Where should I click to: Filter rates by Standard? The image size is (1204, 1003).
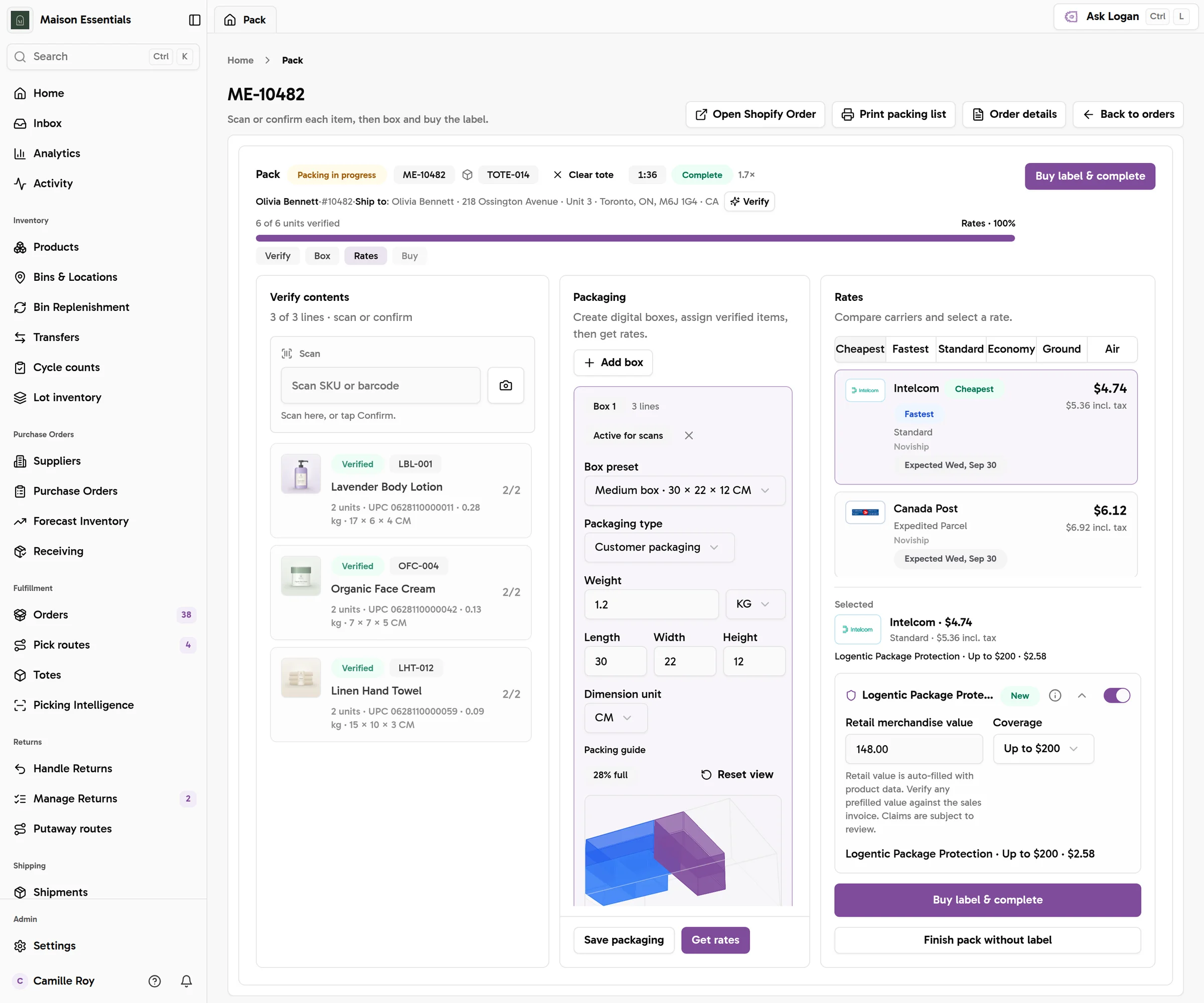point(960,349)
